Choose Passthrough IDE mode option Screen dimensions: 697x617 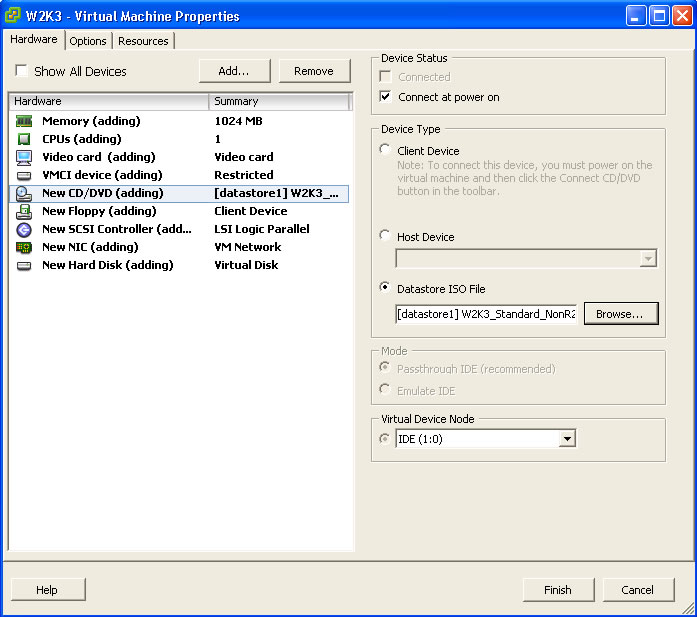385,368
